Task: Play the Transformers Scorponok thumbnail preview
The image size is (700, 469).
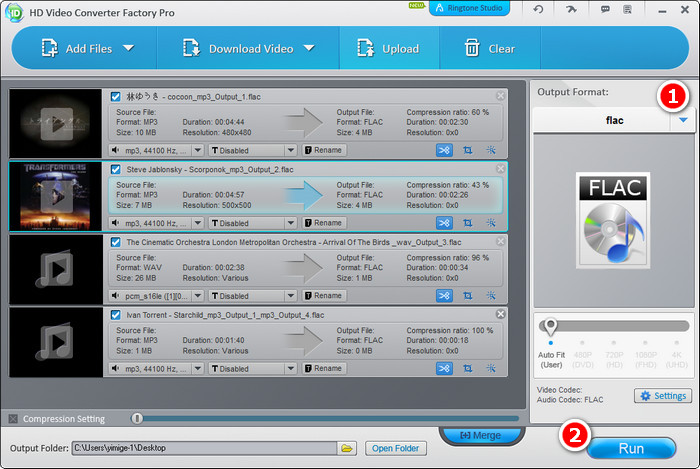Action: coord(56,197)
